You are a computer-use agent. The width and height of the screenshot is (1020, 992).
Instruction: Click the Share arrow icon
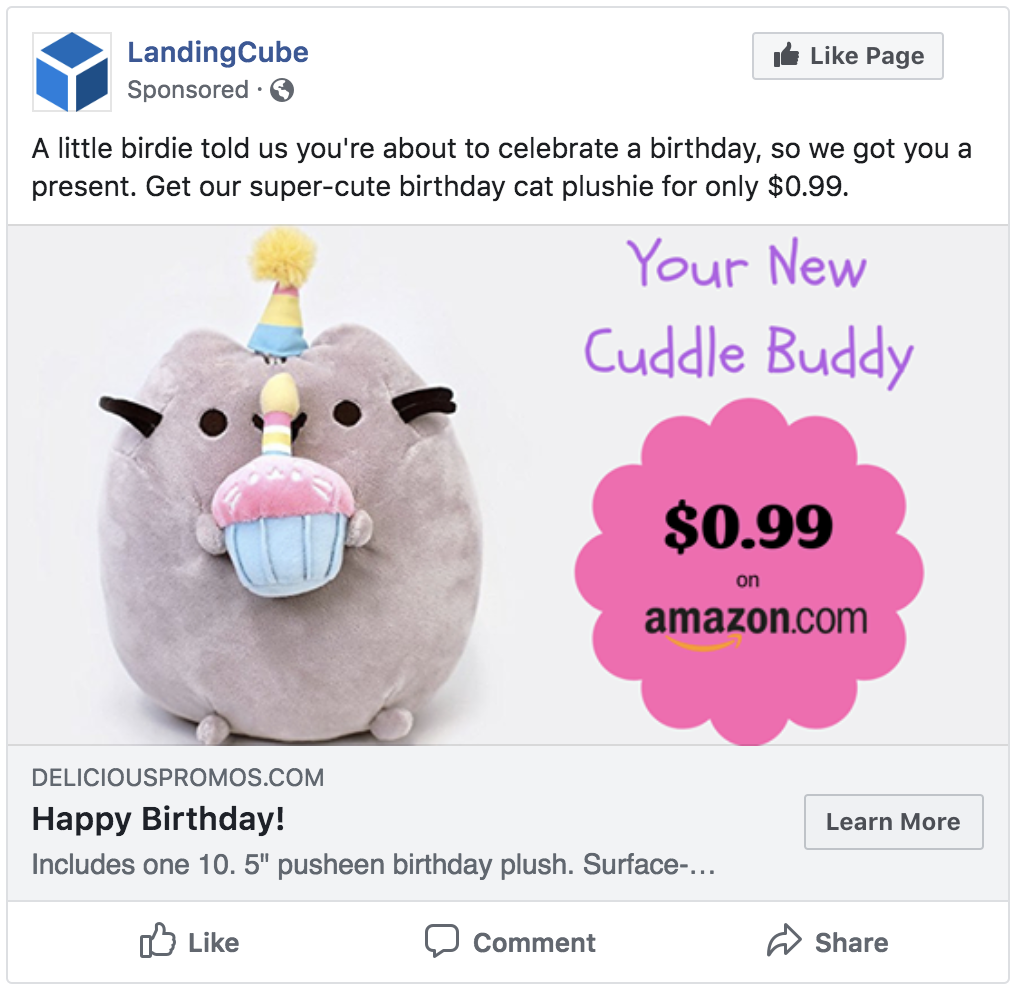click(784, 942)
